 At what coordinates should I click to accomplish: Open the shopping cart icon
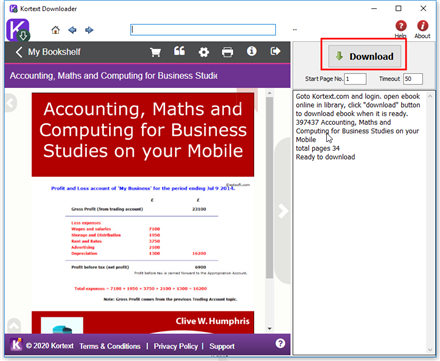(155, 52)
